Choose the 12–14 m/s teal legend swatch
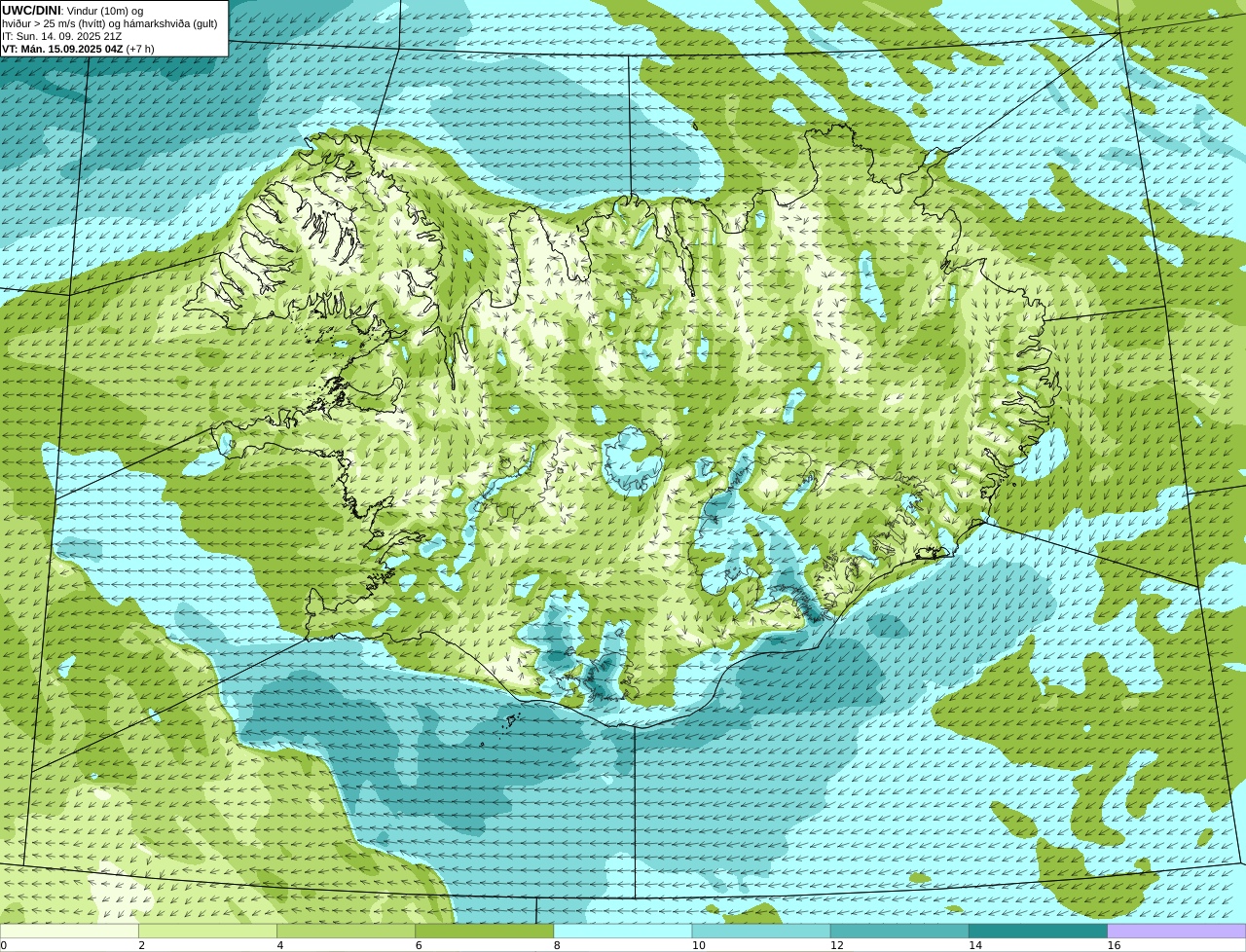This screenshot has width=1246, height=952. pyautogui.click(x=899, y=932)
